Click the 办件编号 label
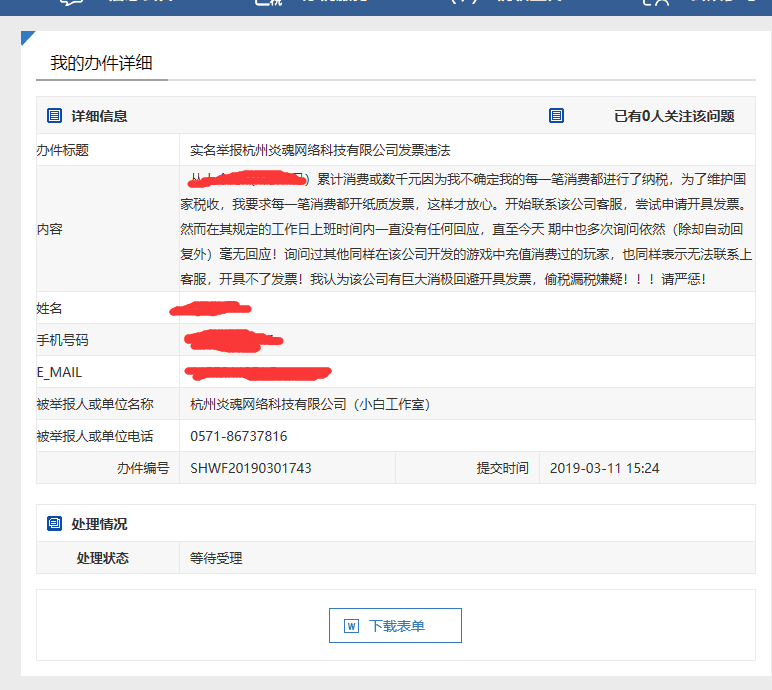Screen dimensions: 772x690 143,468
